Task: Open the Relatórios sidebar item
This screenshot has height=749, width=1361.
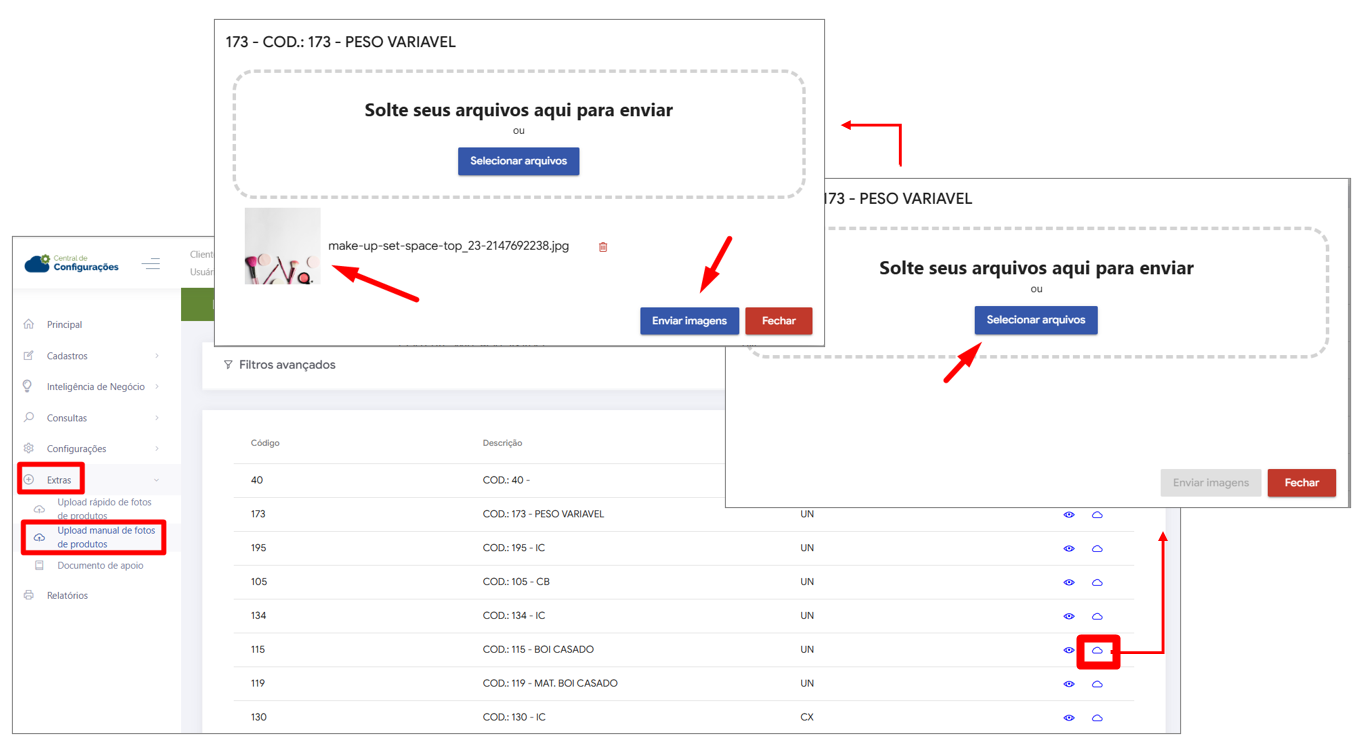Action: point(67,596)
